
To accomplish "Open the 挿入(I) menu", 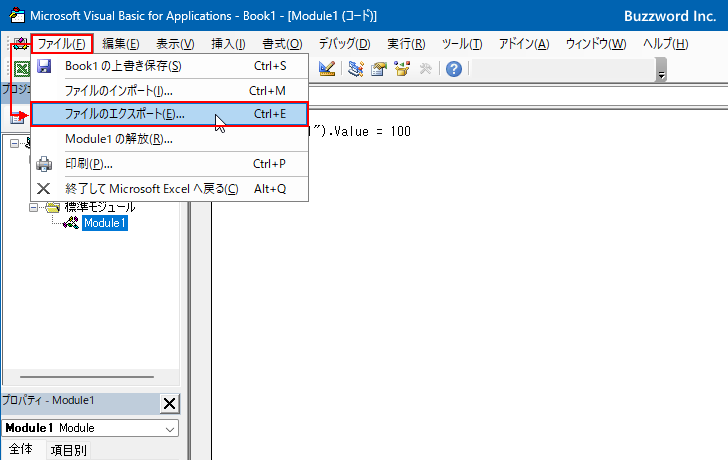I will (x=228, y=44).
